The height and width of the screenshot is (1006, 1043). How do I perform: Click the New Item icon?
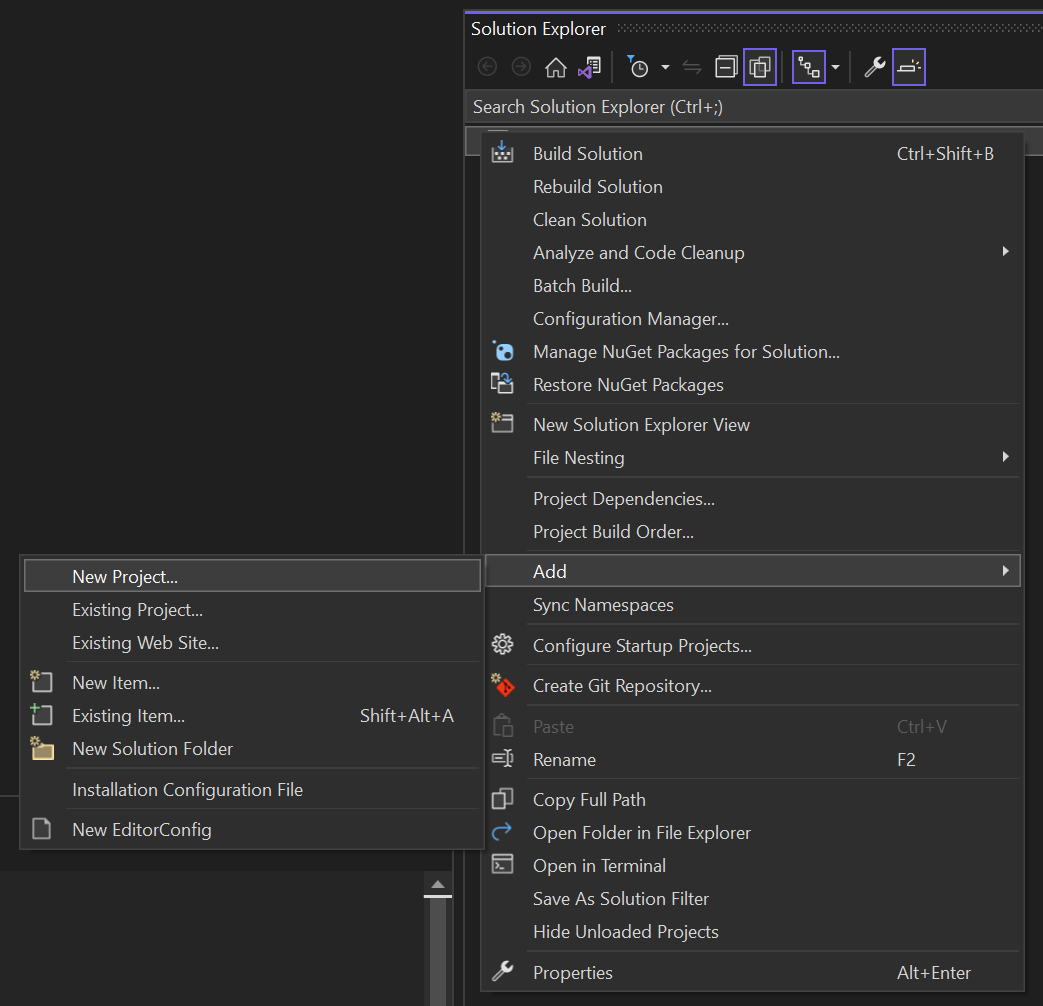pyautogui.click(x=41, y=681)
